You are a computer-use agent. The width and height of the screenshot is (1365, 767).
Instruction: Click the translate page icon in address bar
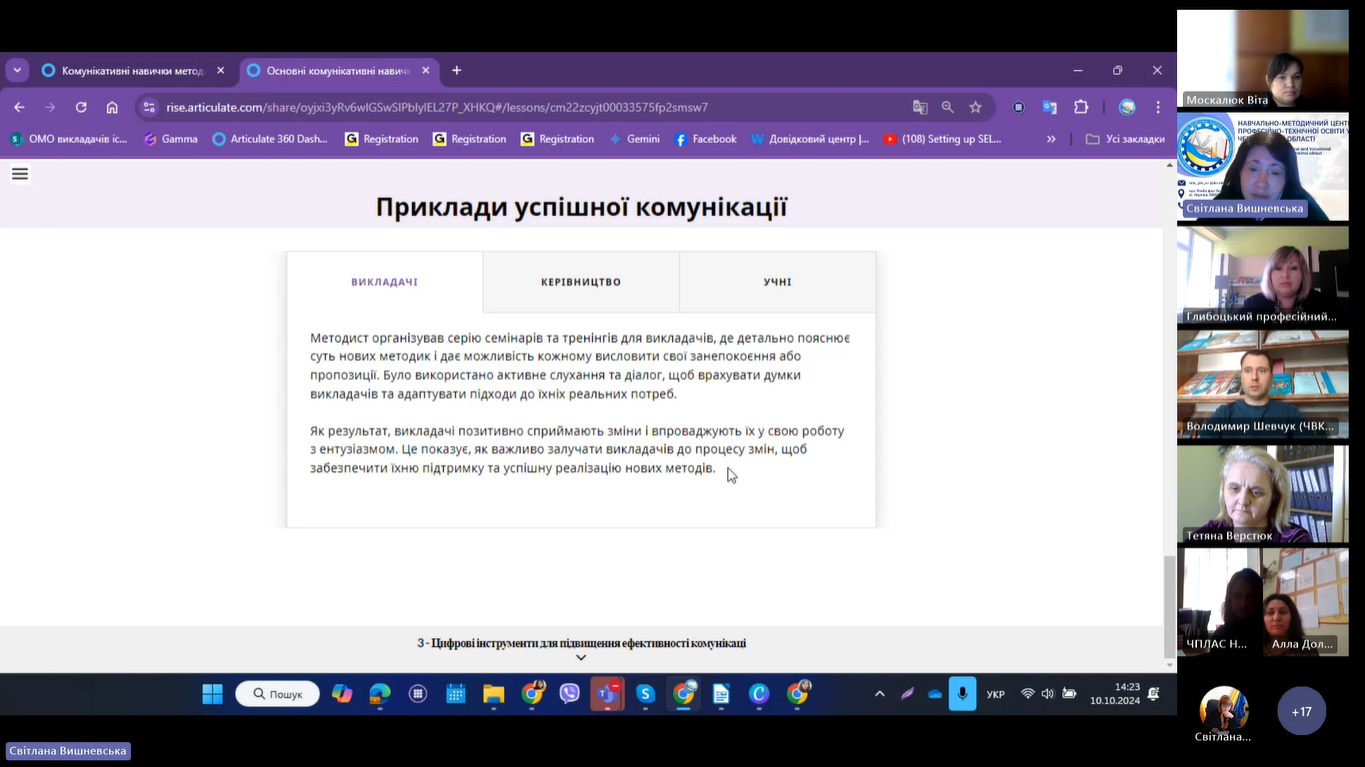[x=919, y=107]
